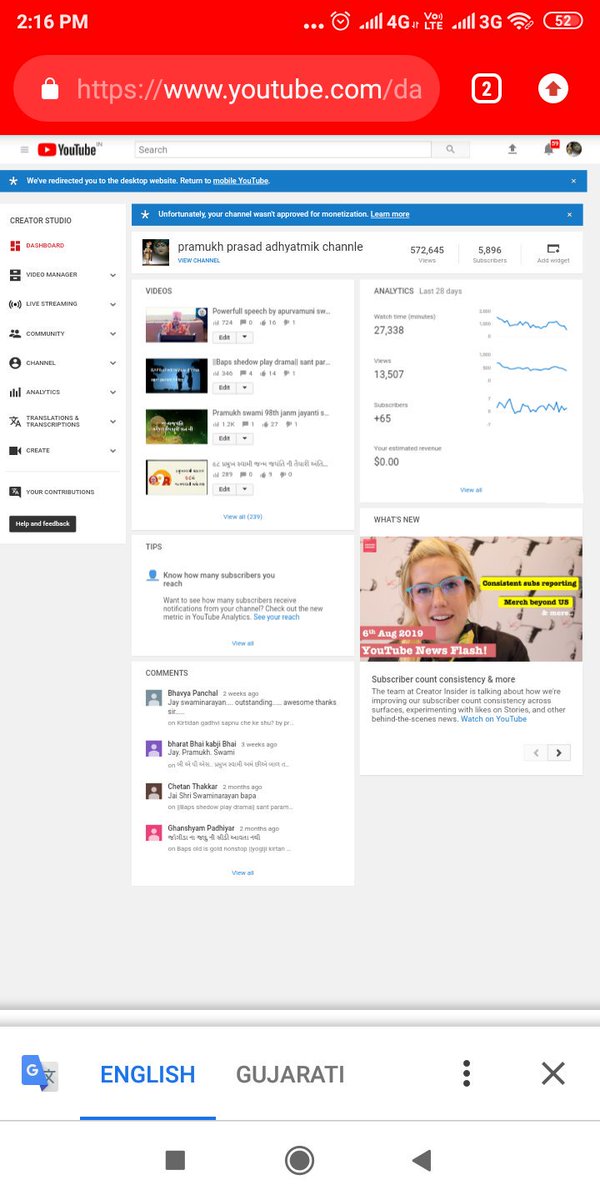This screenshot has width=600, height=1200.
Task: Click the Watch on YouTube link
Action: [x=493, y=719]
